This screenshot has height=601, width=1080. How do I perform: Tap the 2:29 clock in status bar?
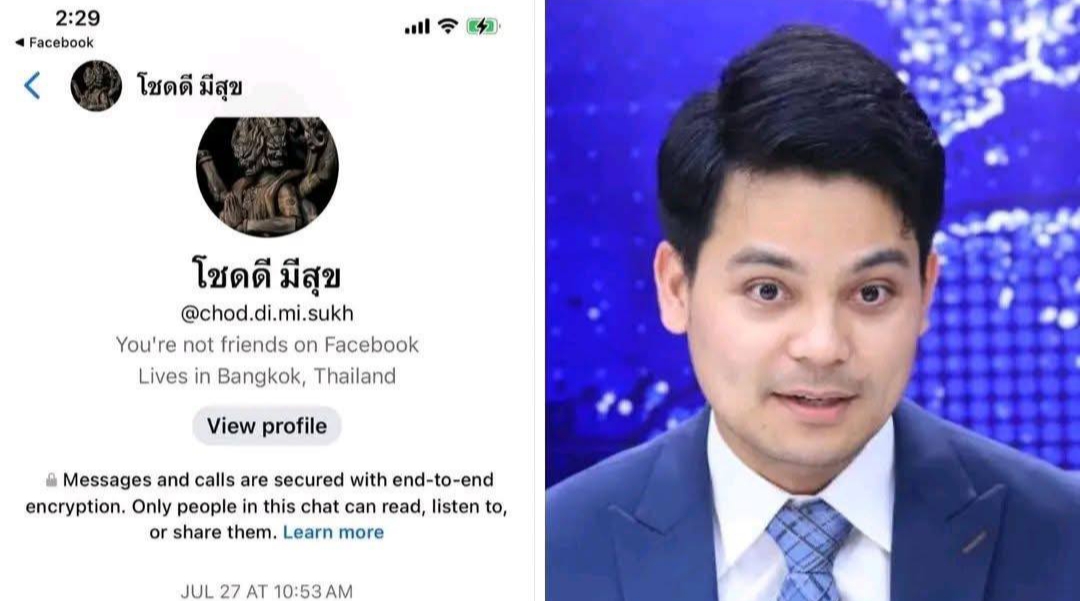[x=78, y=18]
